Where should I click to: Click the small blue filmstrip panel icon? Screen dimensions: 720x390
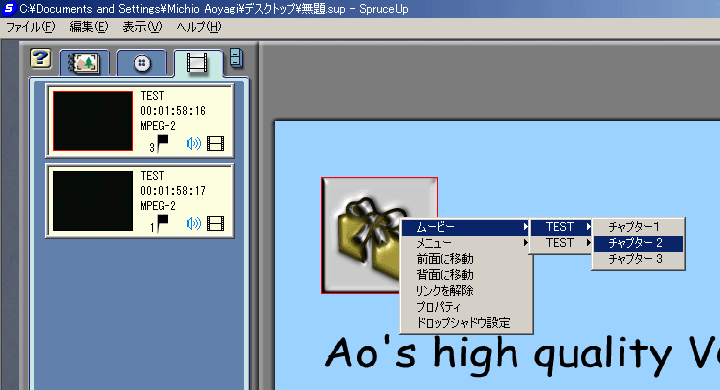236,59
